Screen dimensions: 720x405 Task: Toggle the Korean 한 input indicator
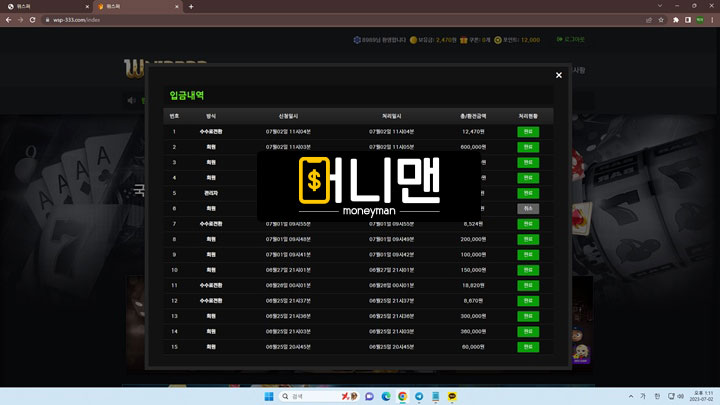[x=657, y=396]
